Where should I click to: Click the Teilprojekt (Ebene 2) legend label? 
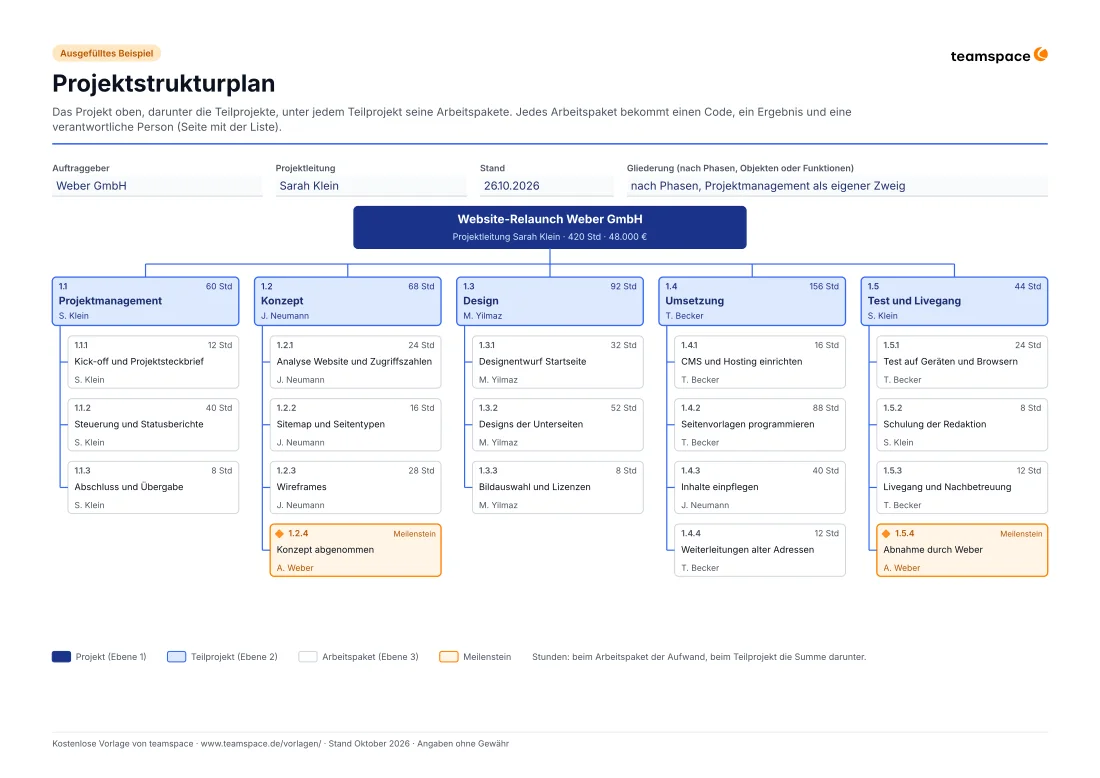coord(234,657)
